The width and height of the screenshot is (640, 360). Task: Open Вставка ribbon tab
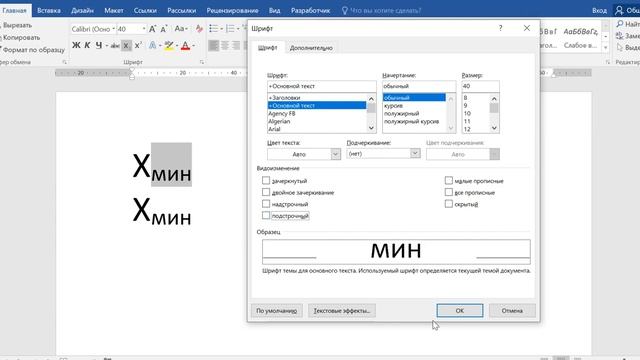pyautogui.click(x=49, y=11)
